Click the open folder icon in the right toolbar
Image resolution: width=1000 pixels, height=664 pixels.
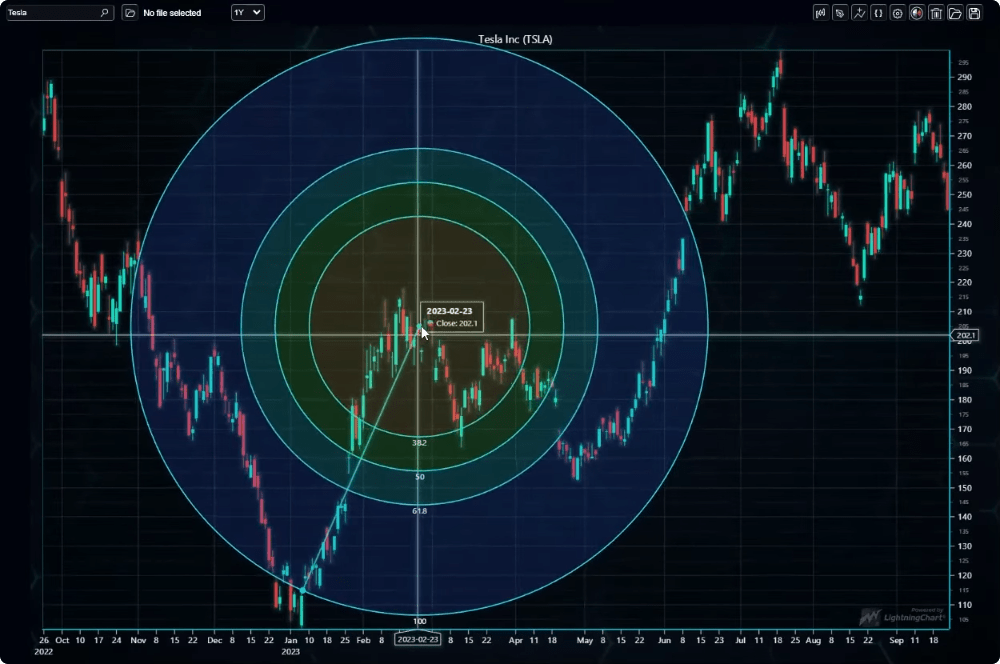click(x=955, y=13)
